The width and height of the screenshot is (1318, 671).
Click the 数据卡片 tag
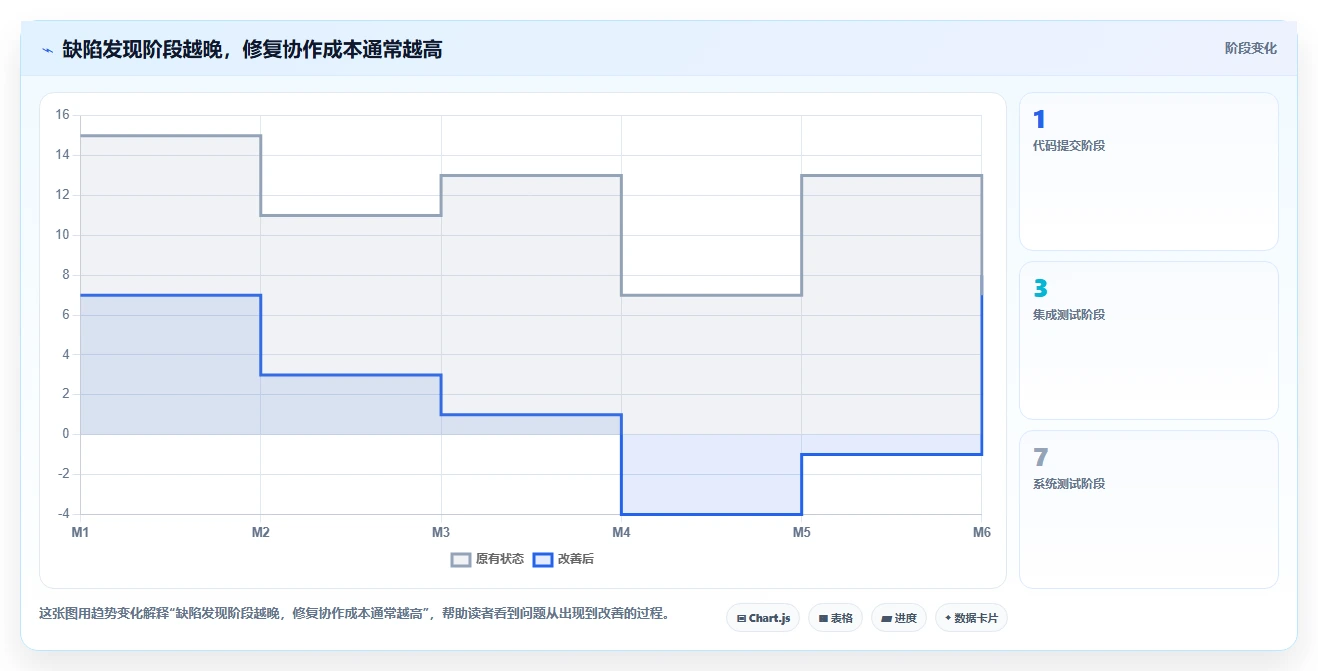[971, 618]
